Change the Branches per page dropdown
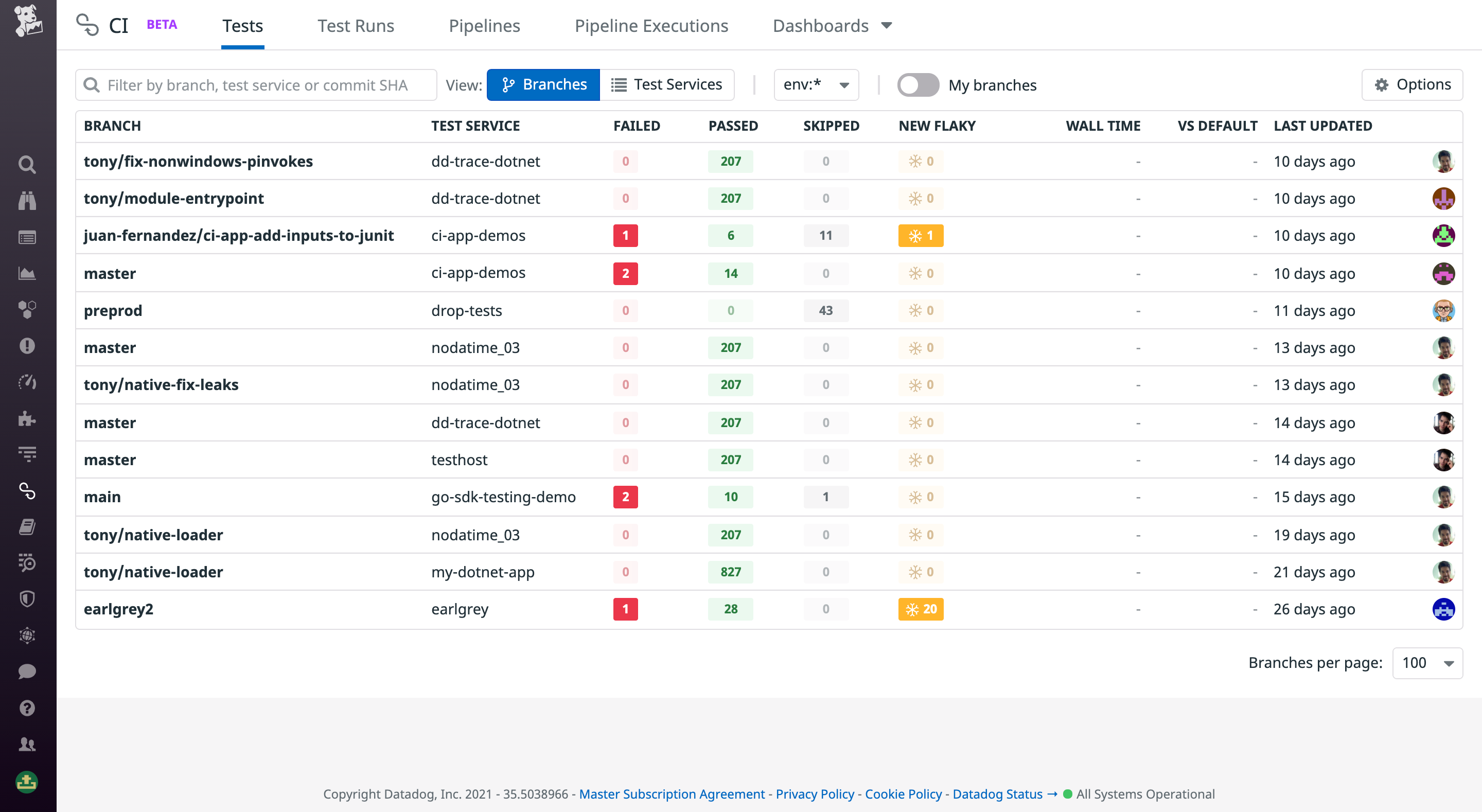 (x=1427, y=663)
